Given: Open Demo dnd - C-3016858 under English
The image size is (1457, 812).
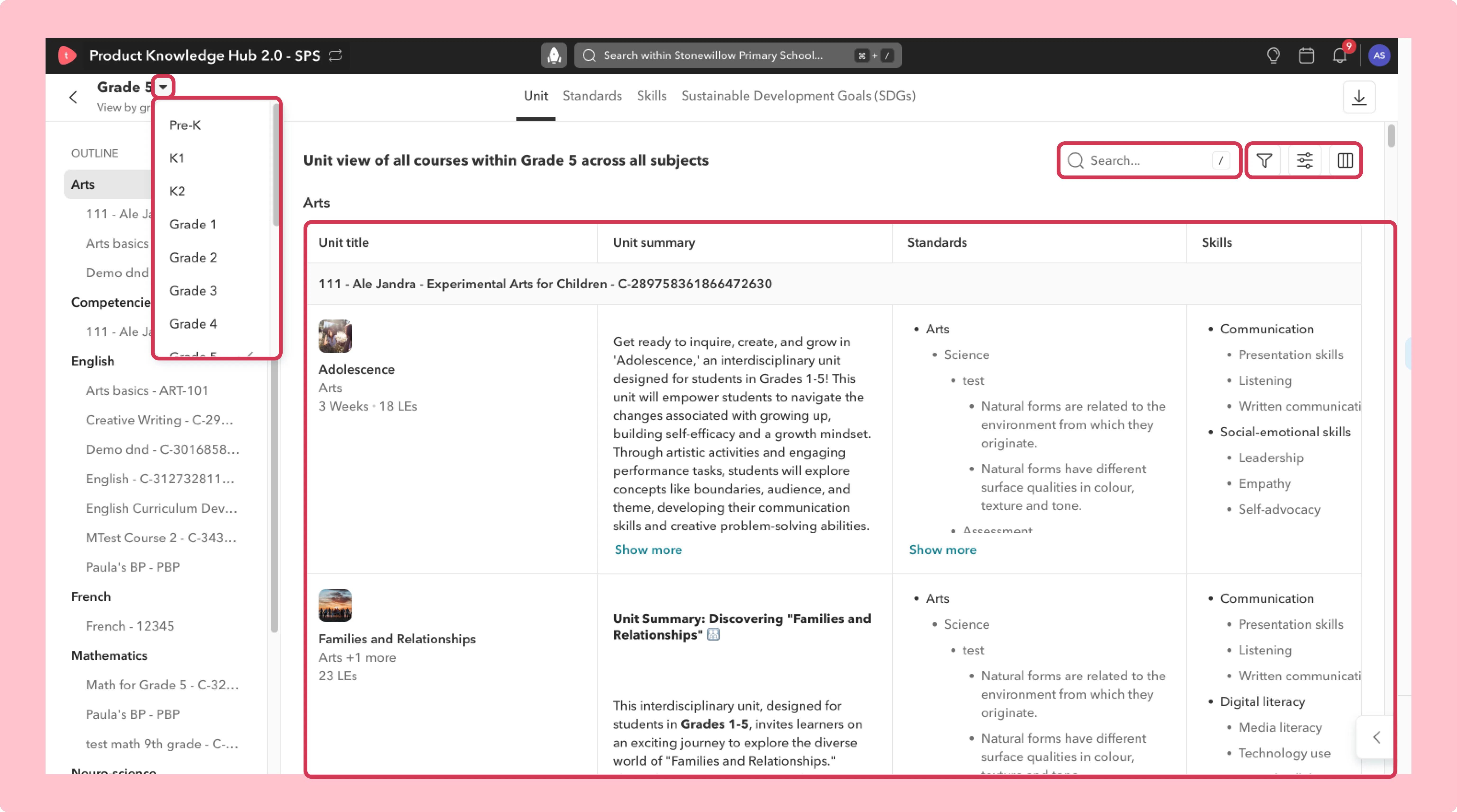Looking at the screenshot, I should point(162,450).
